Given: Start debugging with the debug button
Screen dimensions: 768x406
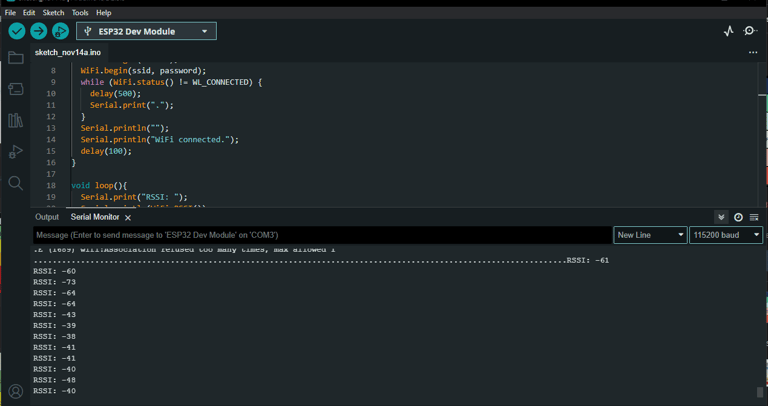Looking at the screenshot, I should [x=60, y=31].
